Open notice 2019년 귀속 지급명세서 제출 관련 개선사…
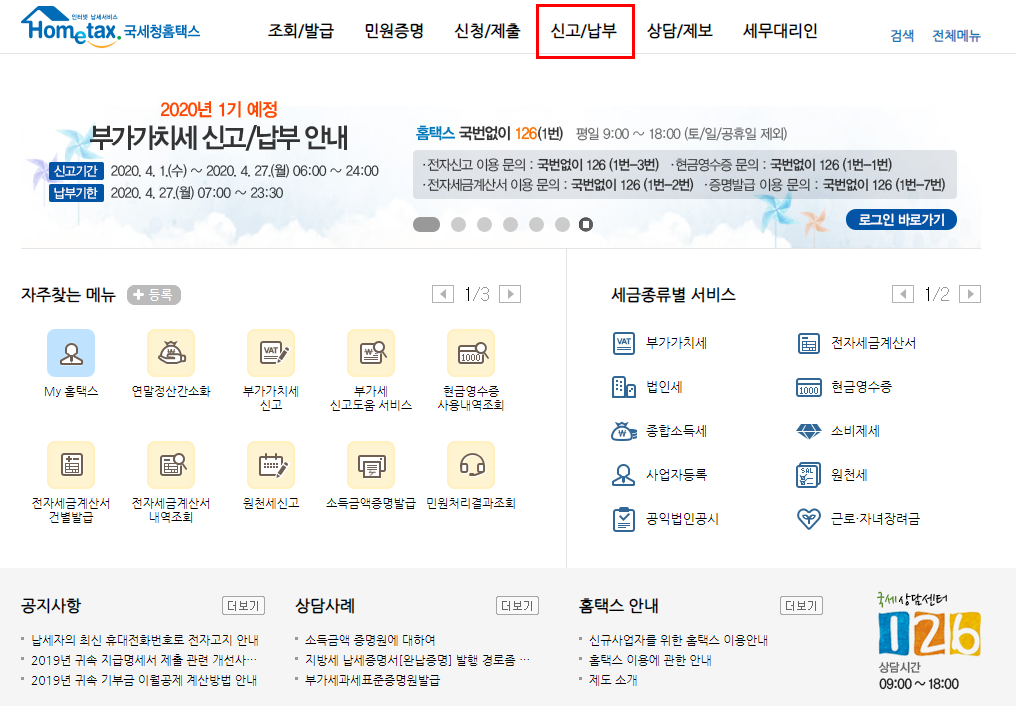This screenshot has height=706, width=1016. click(144, 660)
